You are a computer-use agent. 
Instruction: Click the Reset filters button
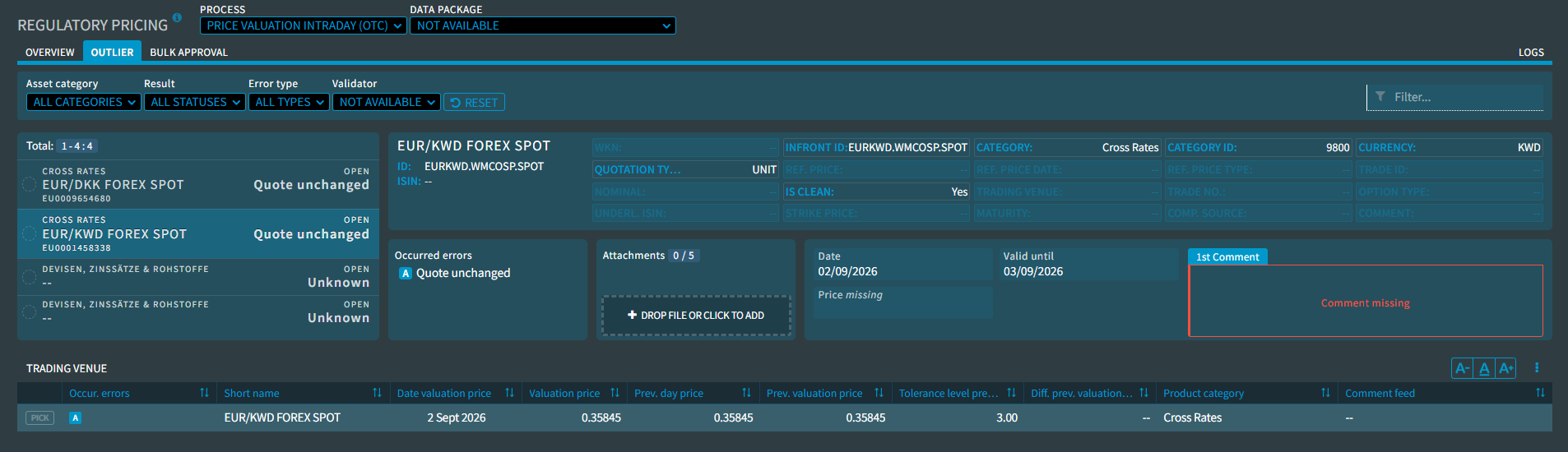[x=474, y=103]
